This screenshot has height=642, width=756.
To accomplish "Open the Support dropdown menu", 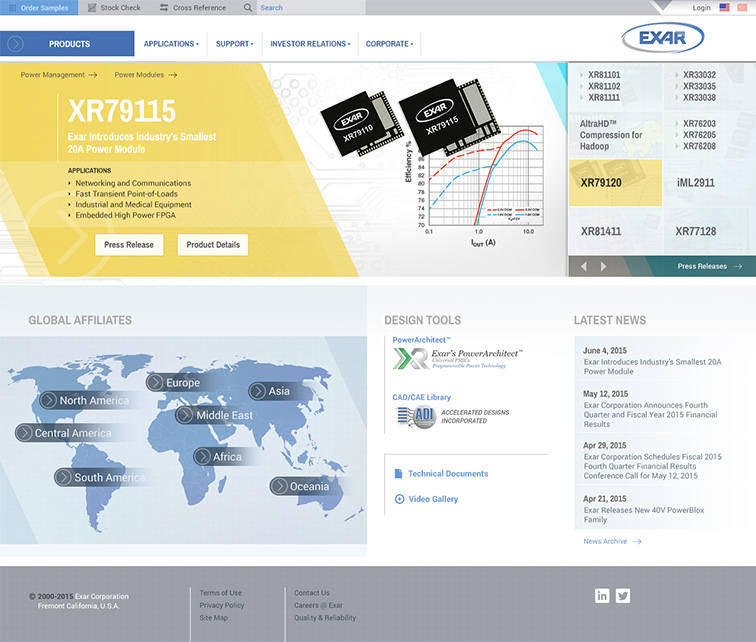I will click(235, 44).
